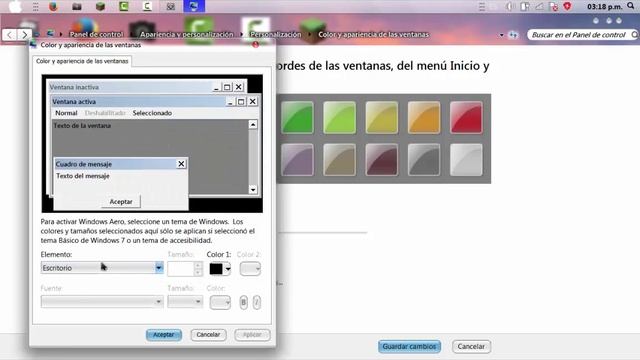Choose the white frost color swatch
Viewport: 640px width, 360px height.
[466, 160]
